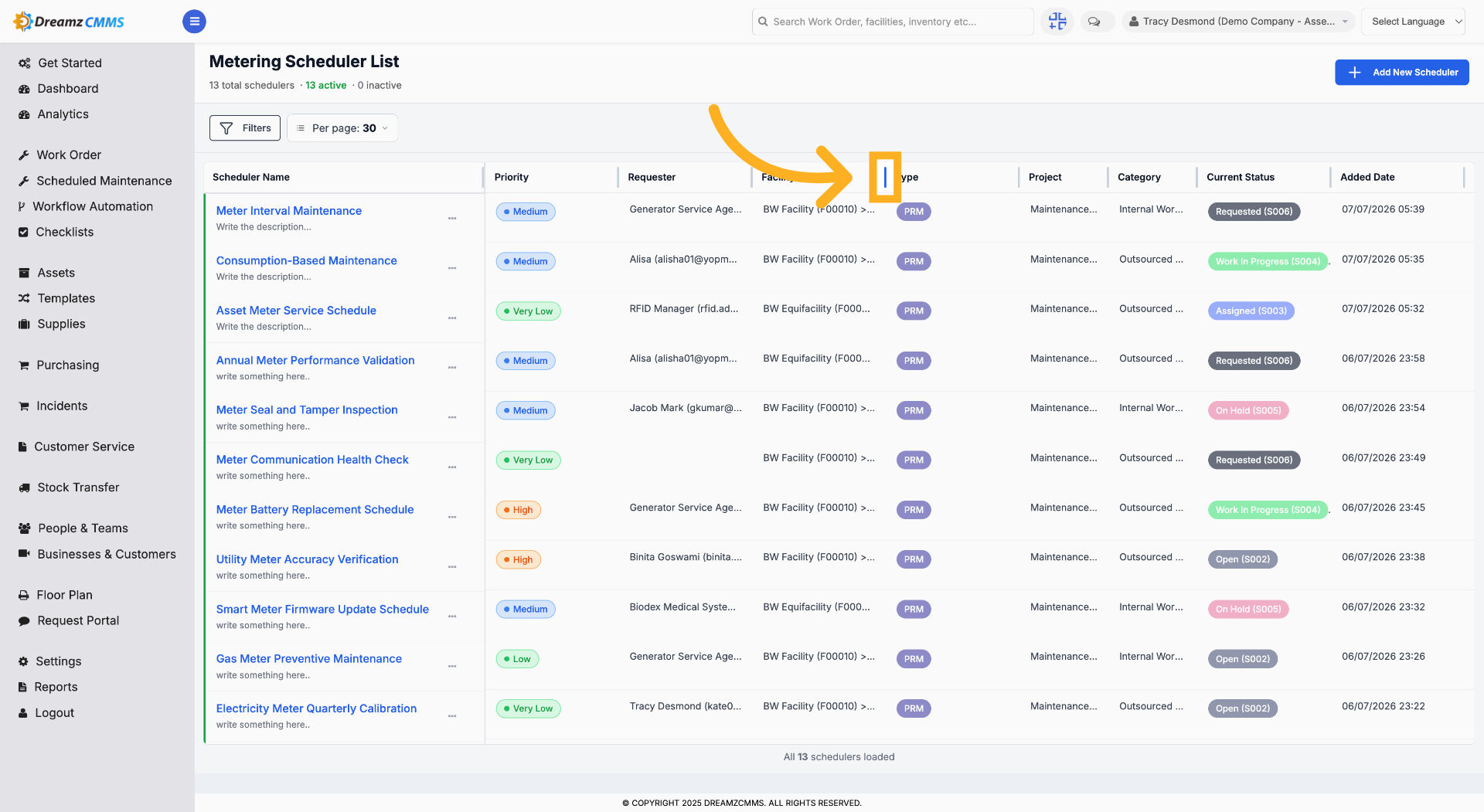Click the Get Started sidebar icon
This screenshot has height=812, width=1484.
pos(25,63)
